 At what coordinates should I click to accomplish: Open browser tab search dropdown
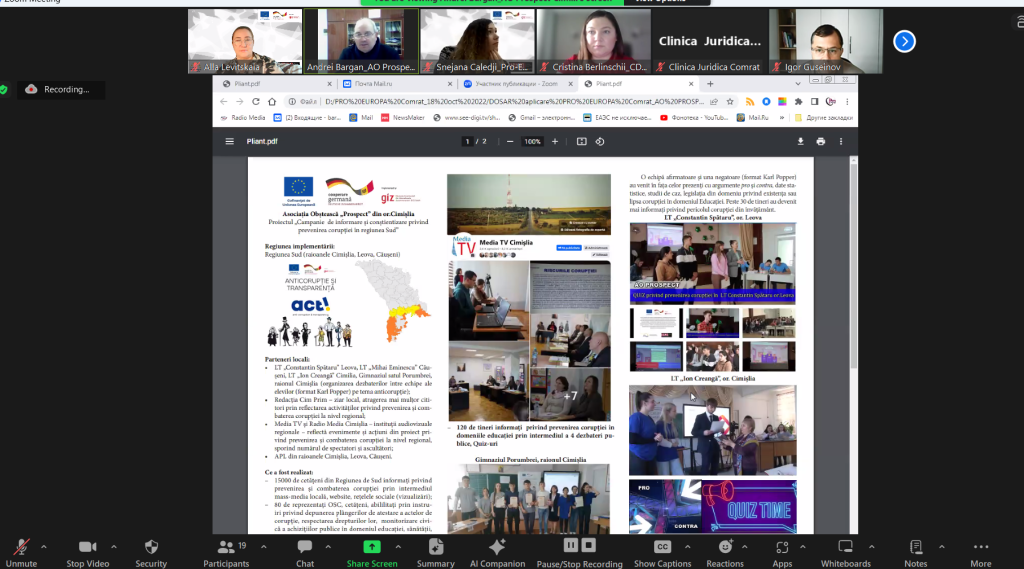797,84
